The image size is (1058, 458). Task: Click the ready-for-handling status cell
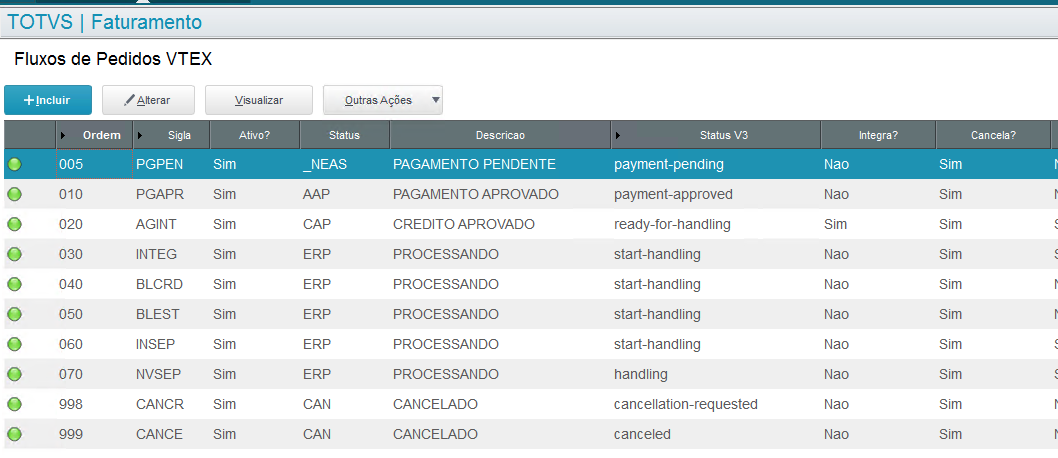coord(716,224)
